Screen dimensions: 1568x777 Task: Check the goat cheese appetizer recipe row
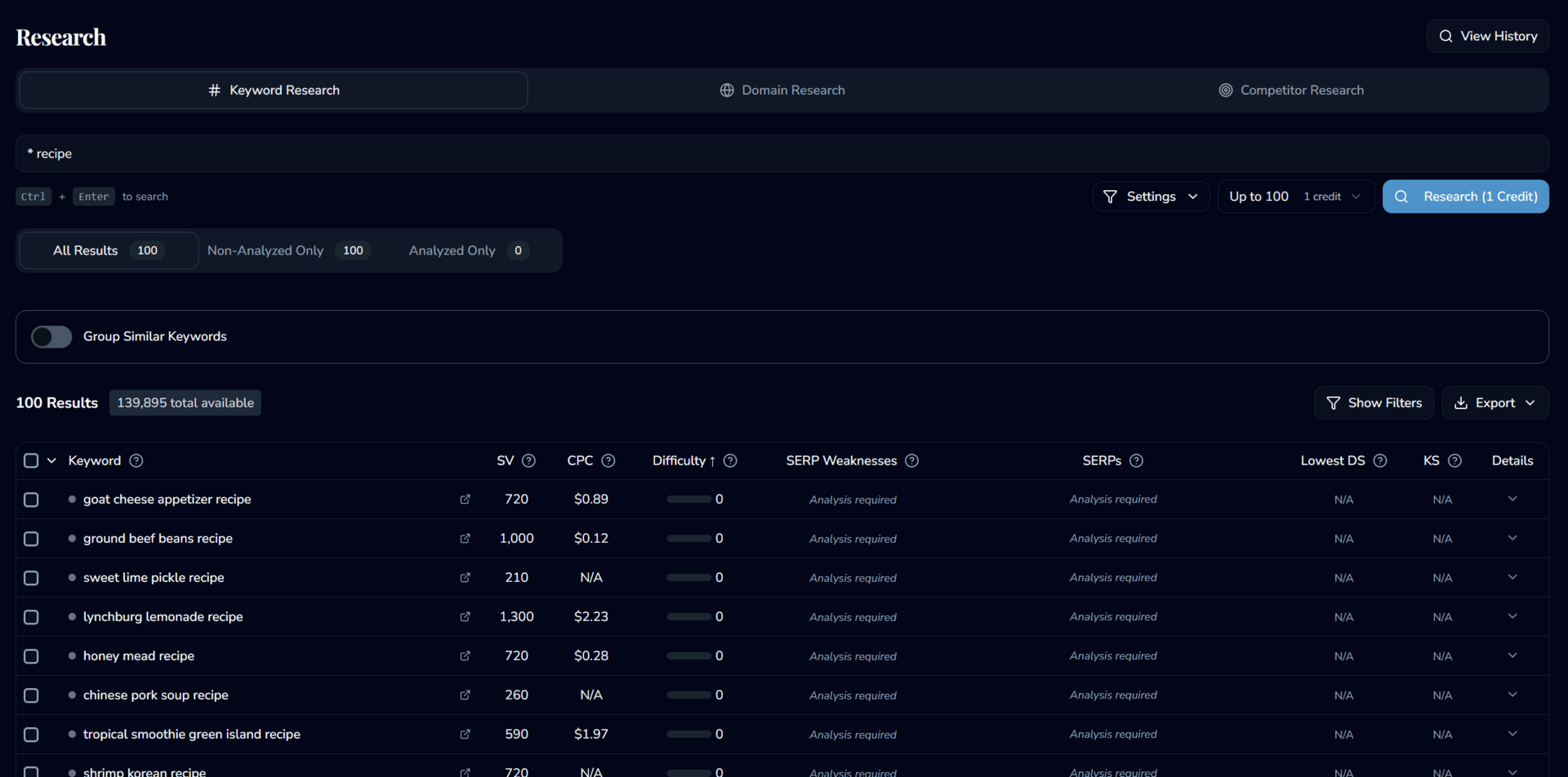(x=31, y=499)
